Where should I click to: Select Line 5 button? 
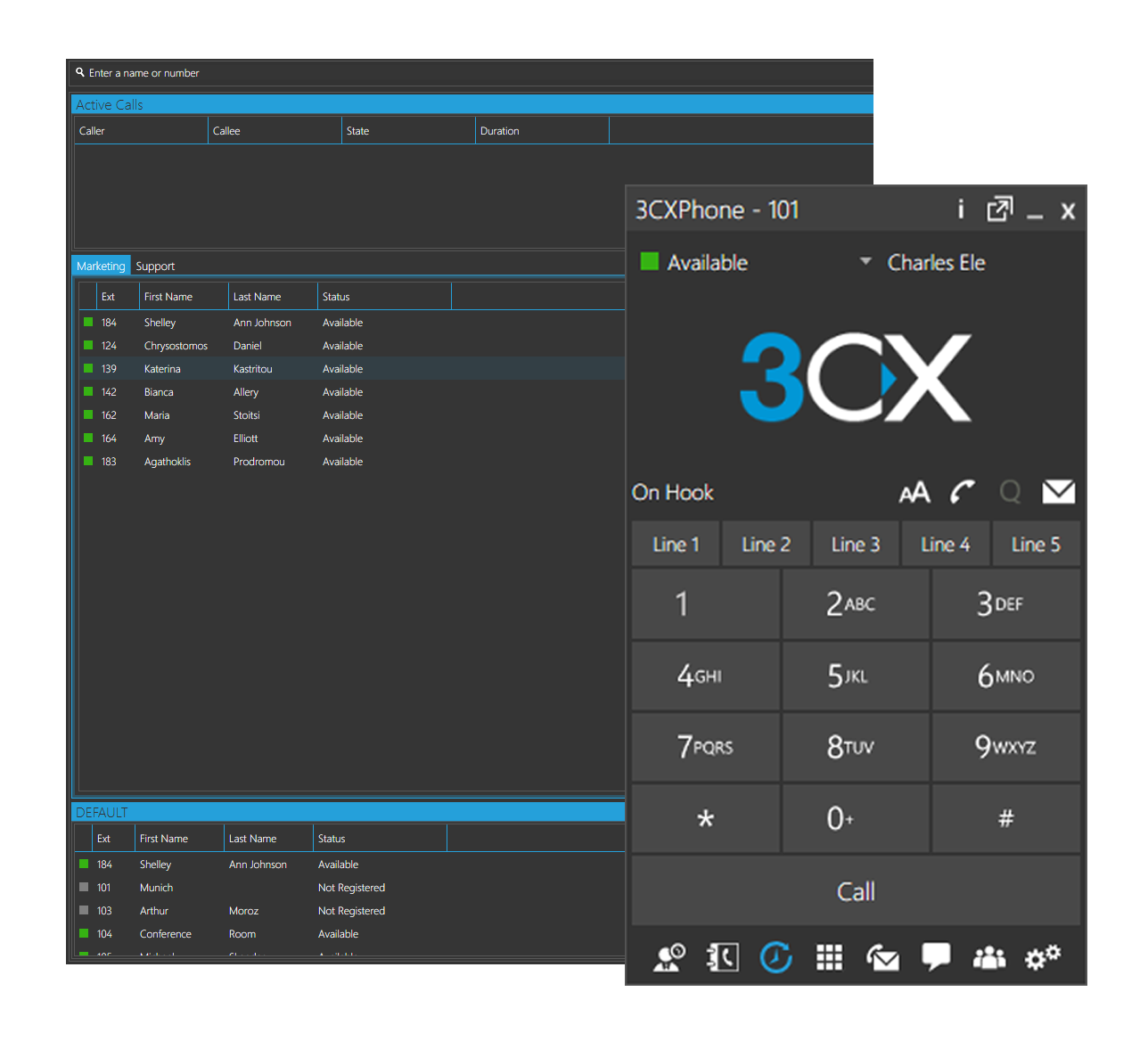pos(1036,544)
